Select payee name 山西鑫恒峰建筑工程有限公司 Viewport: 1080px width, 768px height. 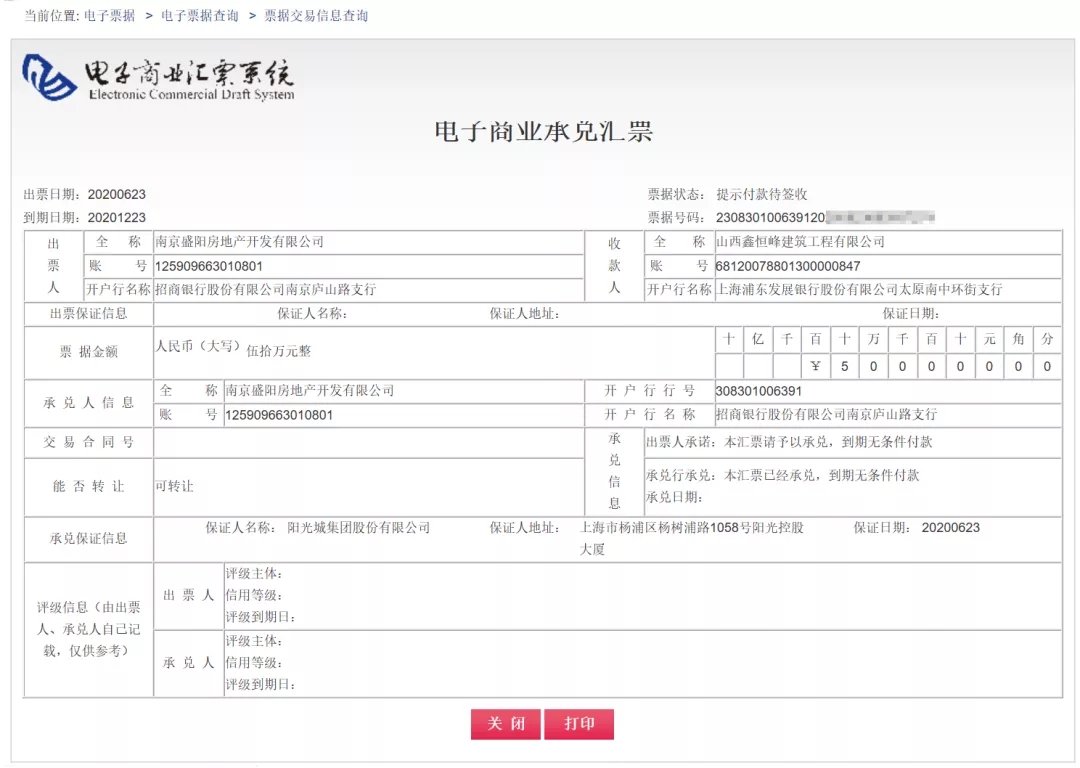(x=800, y=242)
